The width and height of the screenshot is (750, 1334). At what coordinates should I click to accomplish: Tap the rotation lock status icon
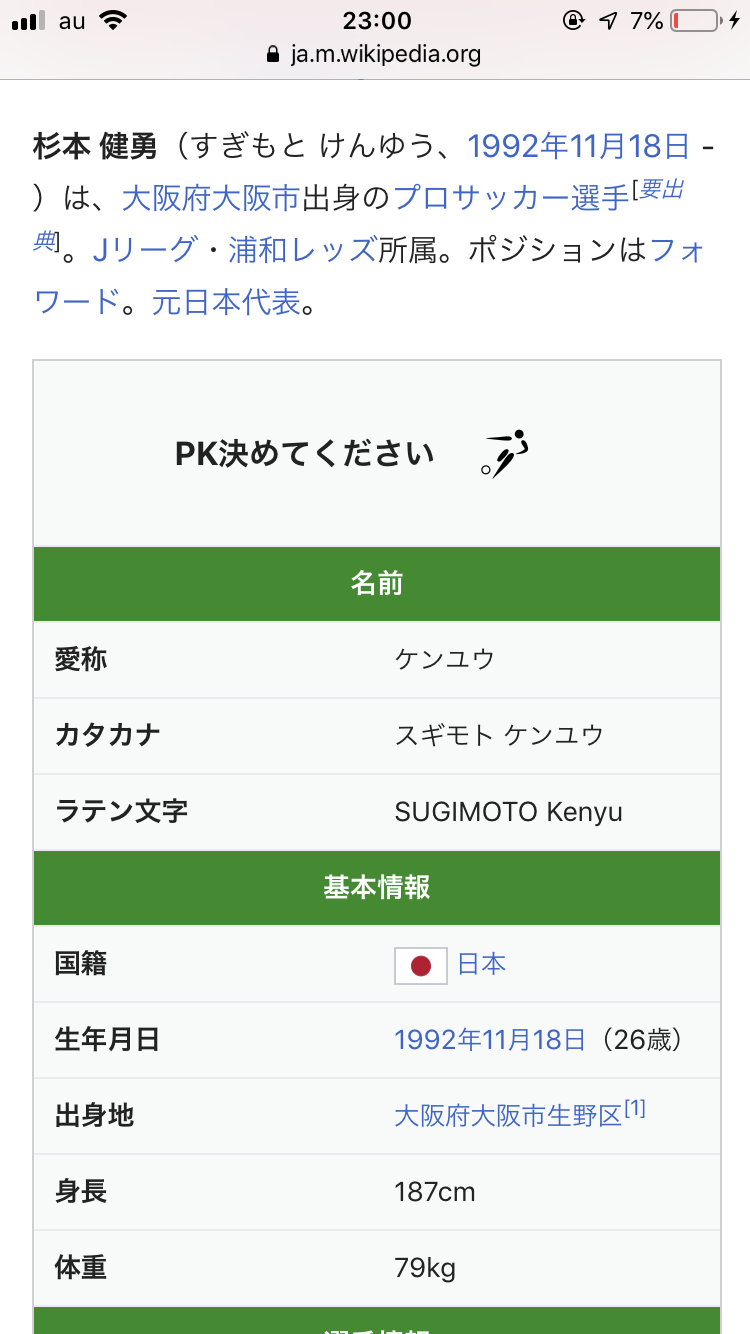tap(573, 21)
